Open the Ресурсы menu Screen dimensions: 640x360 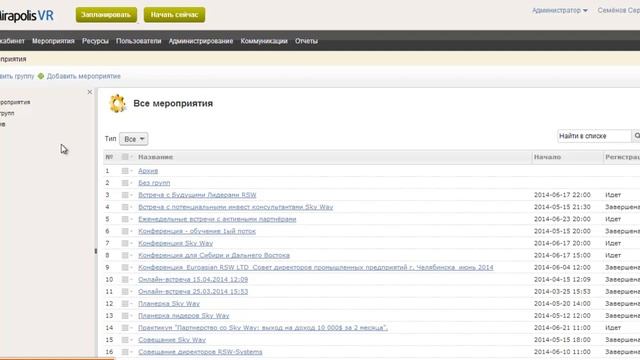click(x=95, y=41)
